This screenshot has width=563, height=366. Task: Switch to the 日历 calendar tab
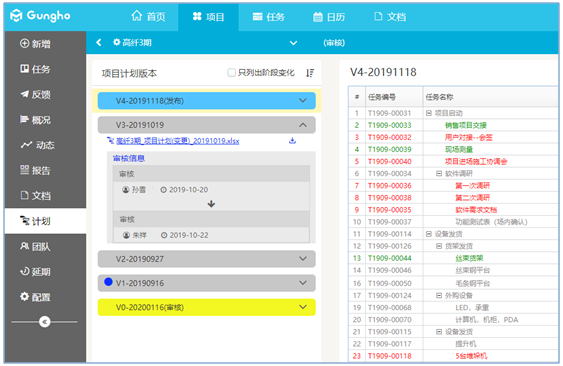329,17
